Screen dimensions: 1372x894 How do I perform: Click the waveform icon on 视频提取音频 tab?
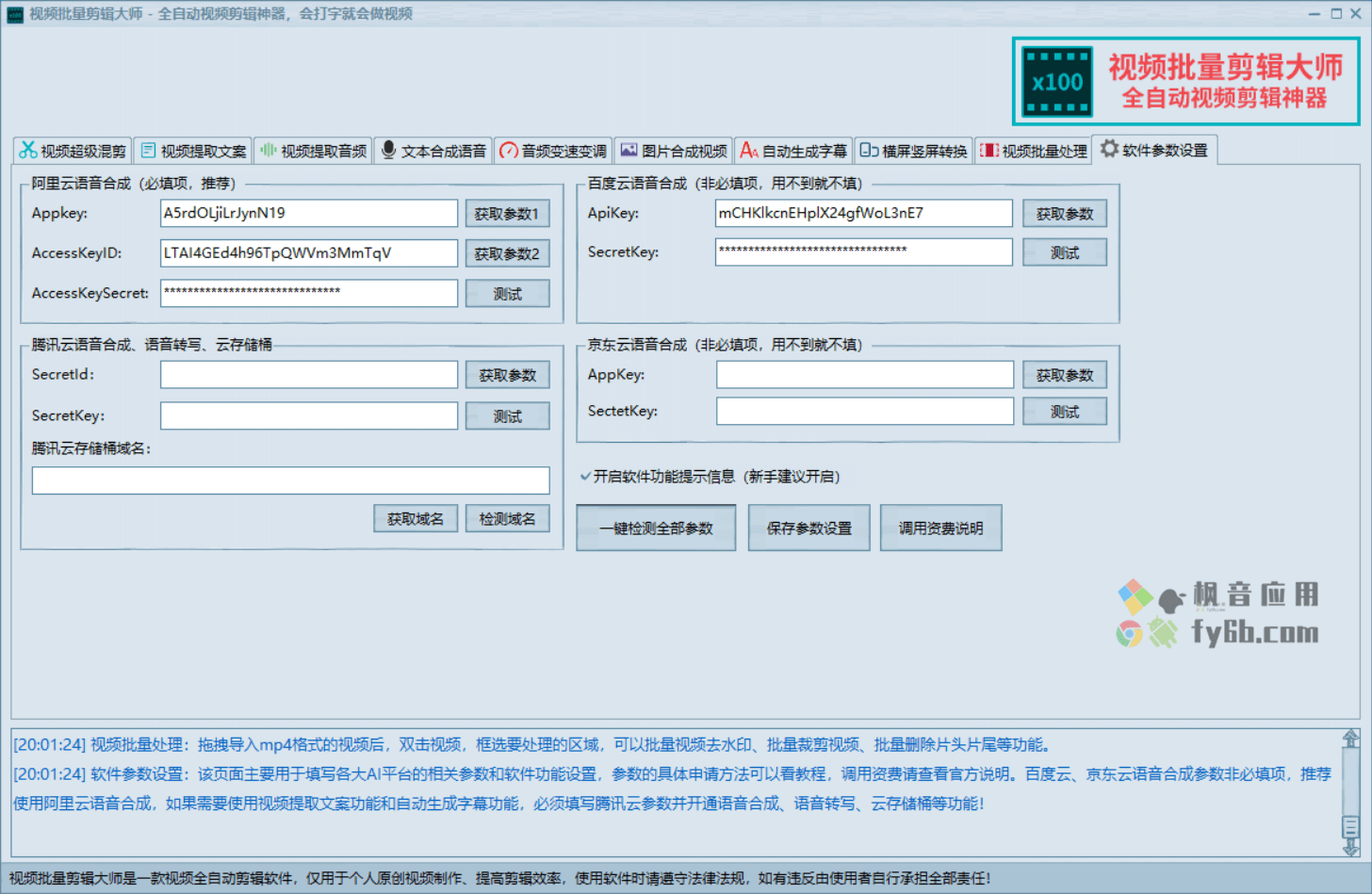click(x=269, y=150)
